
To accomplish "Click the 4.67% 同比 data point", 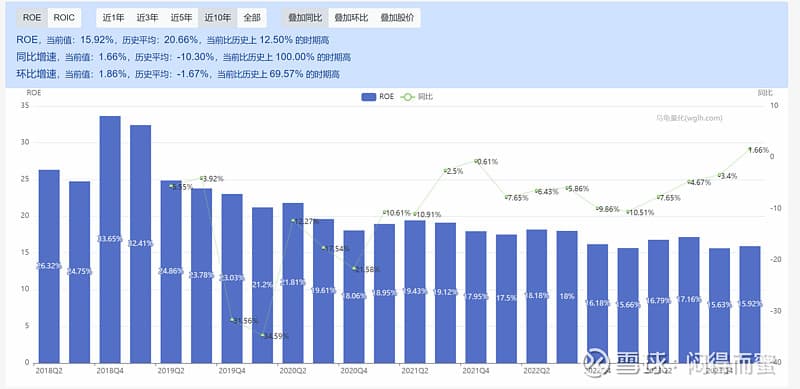I will point(689,182).
